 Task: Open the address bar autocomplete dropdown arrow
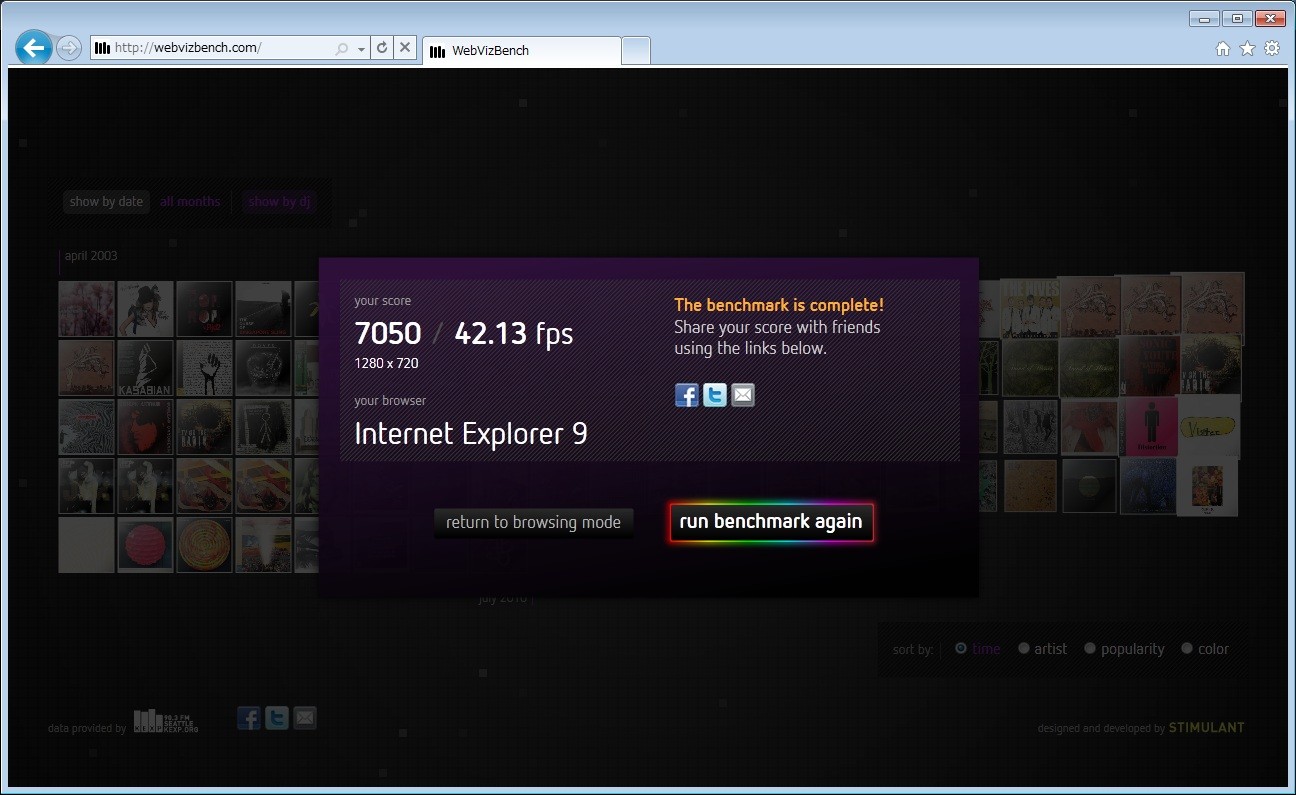(x=360, y=48)
